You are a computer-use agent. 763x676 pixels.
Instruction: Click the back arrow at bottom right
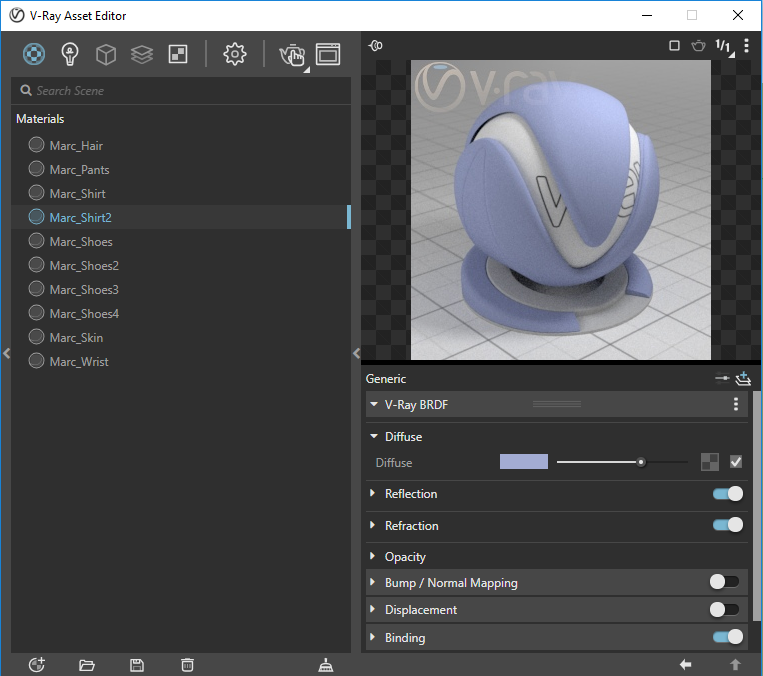[x=685, y=664]
